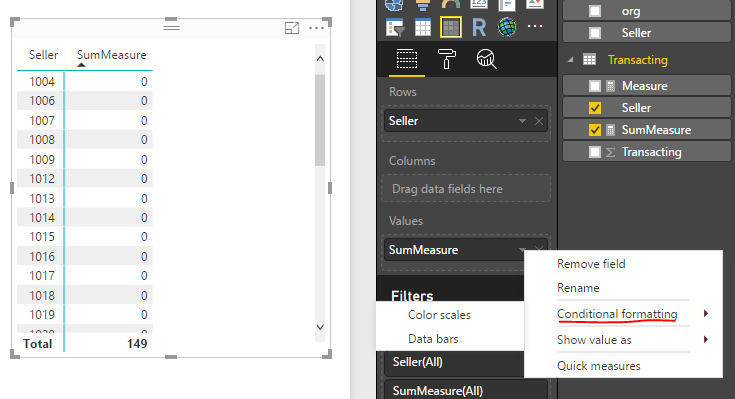This screenshot has height=399, width=735.
Task: Open the Format paint roller tab
Action: pos(446,59)
